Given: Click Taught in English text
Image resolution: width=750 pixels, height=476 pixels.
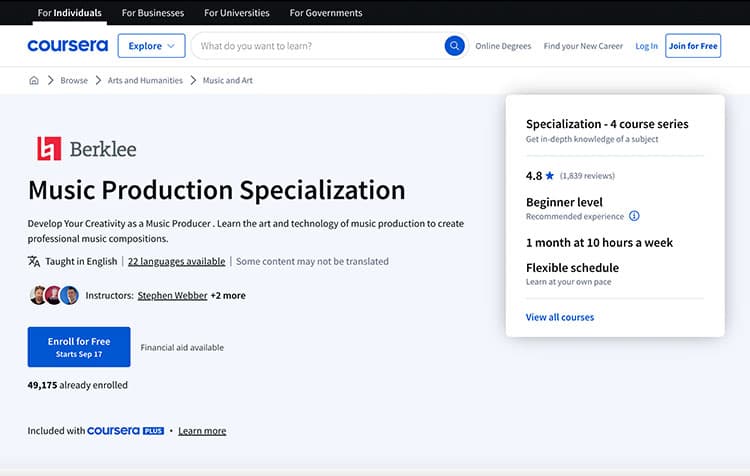Looking at the screenshot, I should click(81, 261).
